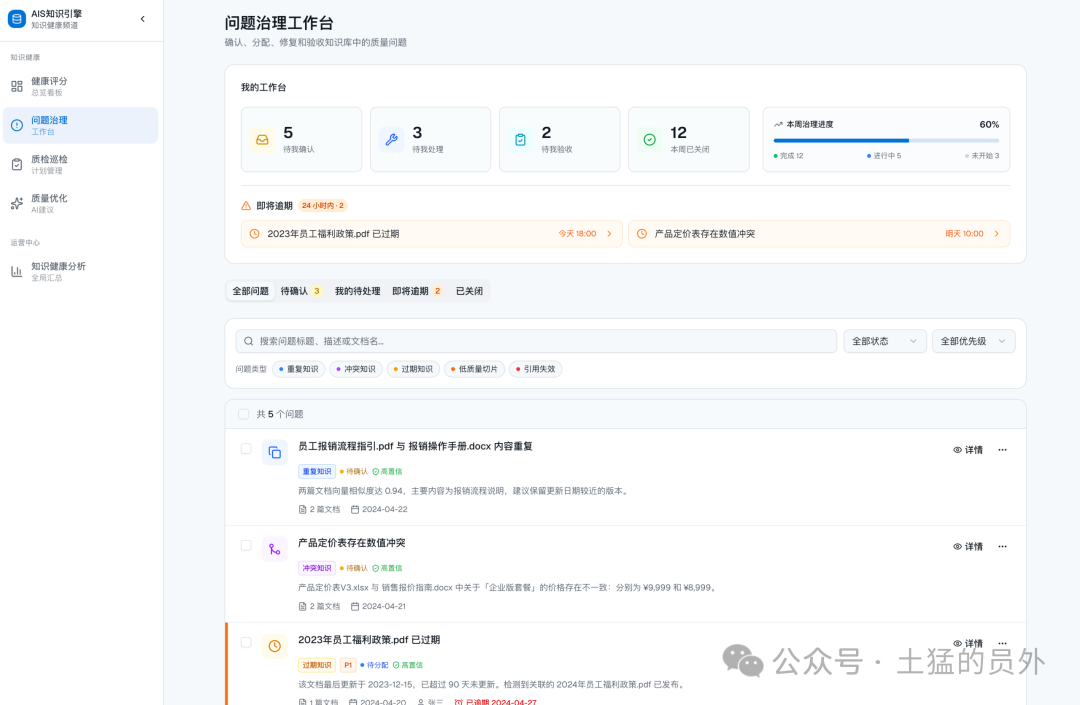The image size is (1080, 705).
Task: Click the 本周治理进度 progress bar
Action: click(886, 140)
